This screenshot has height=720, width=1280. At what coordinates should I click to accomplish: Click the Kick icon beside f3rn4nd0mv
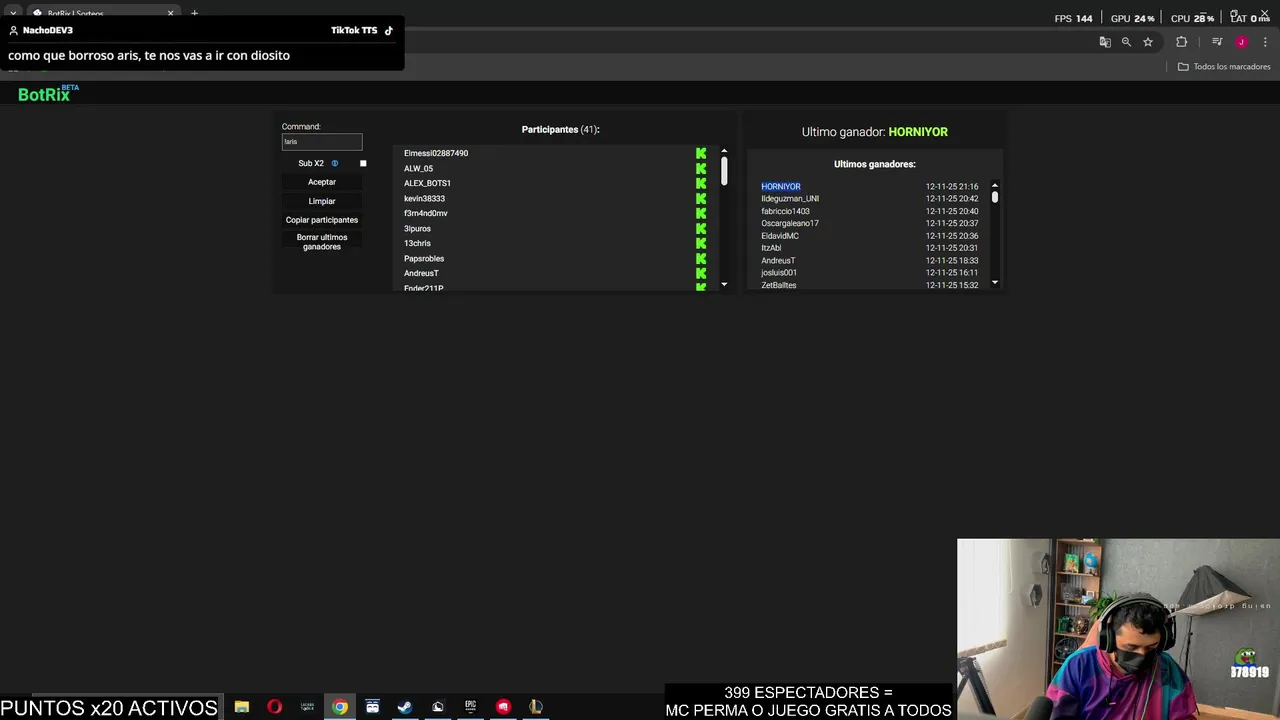click(701, 213)
